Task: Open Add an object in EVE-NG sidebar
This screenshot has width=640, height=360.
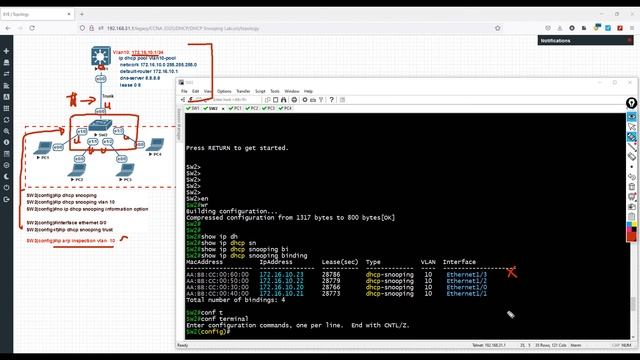Action: (x=6, y=51)
